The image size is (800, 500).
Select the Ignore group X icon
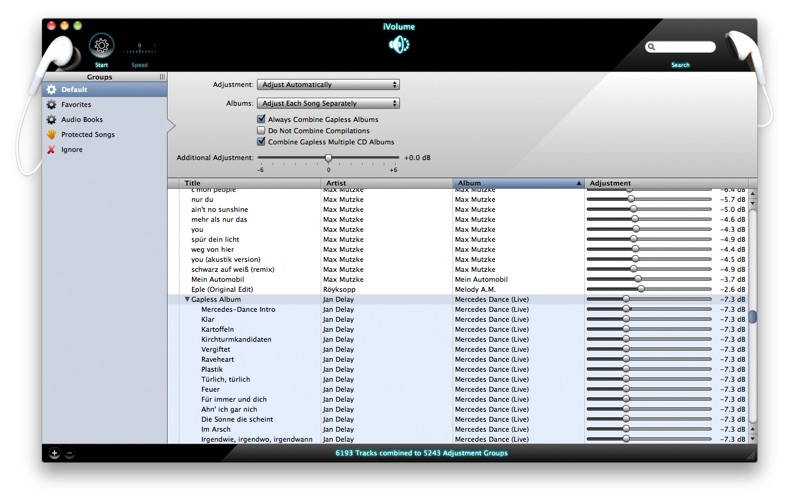click(x=51, y=150)
